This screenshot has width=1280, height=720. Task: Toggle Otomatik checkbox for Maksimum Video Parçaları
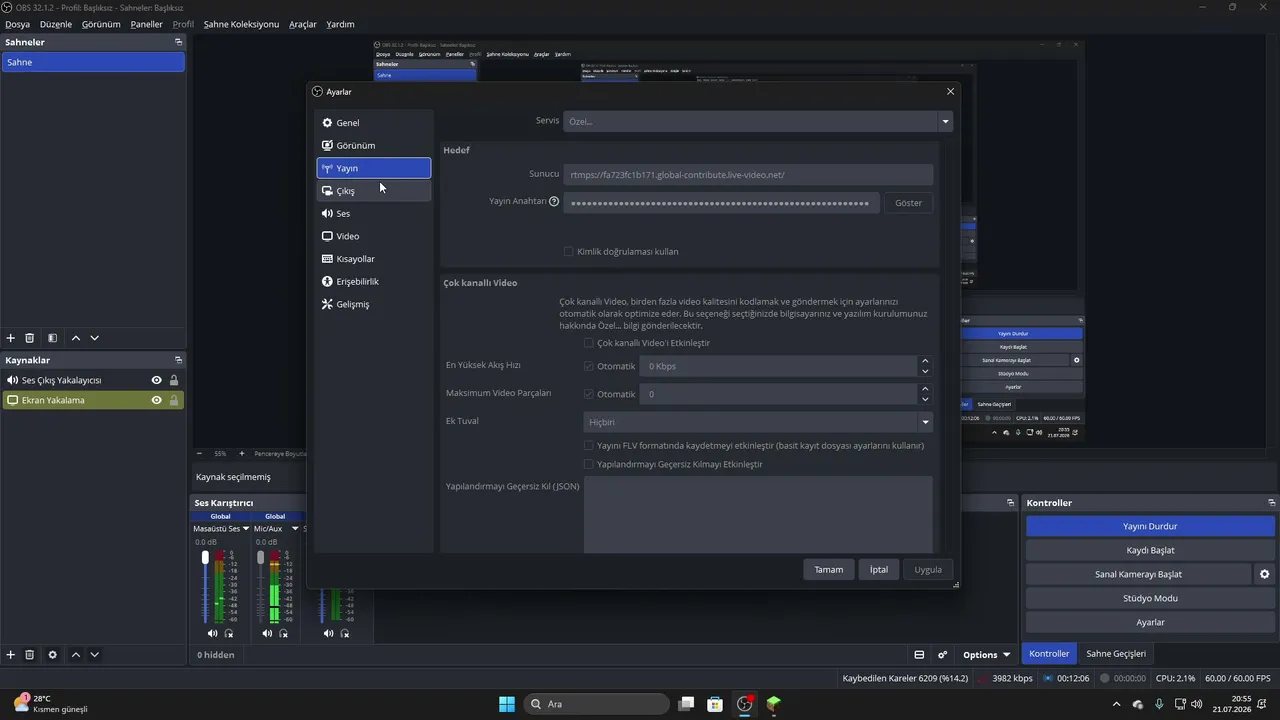588,394
